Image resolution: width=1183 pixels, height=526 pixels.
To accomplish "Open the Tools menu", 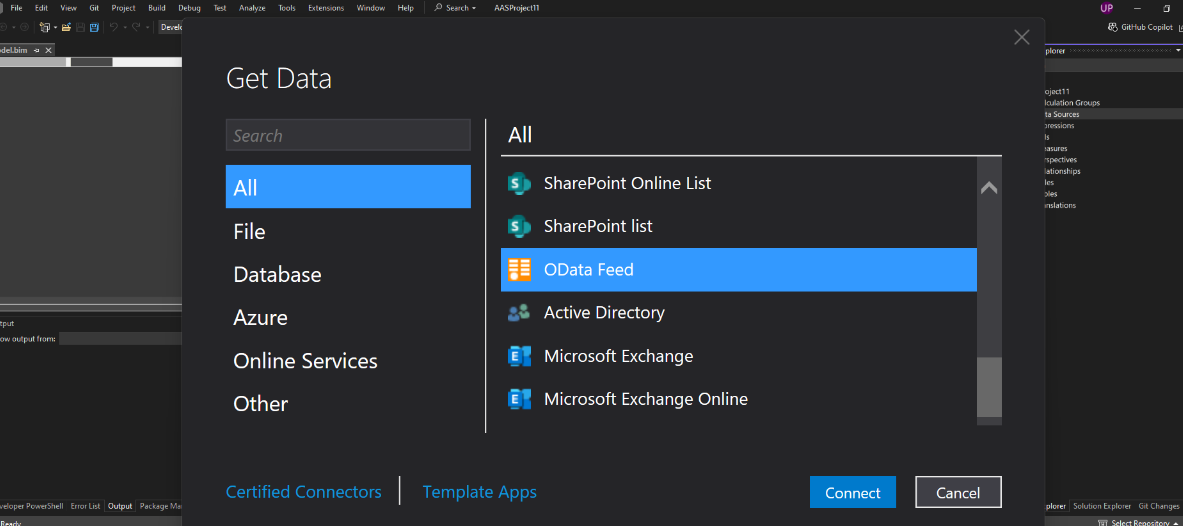I will [287, 8].
